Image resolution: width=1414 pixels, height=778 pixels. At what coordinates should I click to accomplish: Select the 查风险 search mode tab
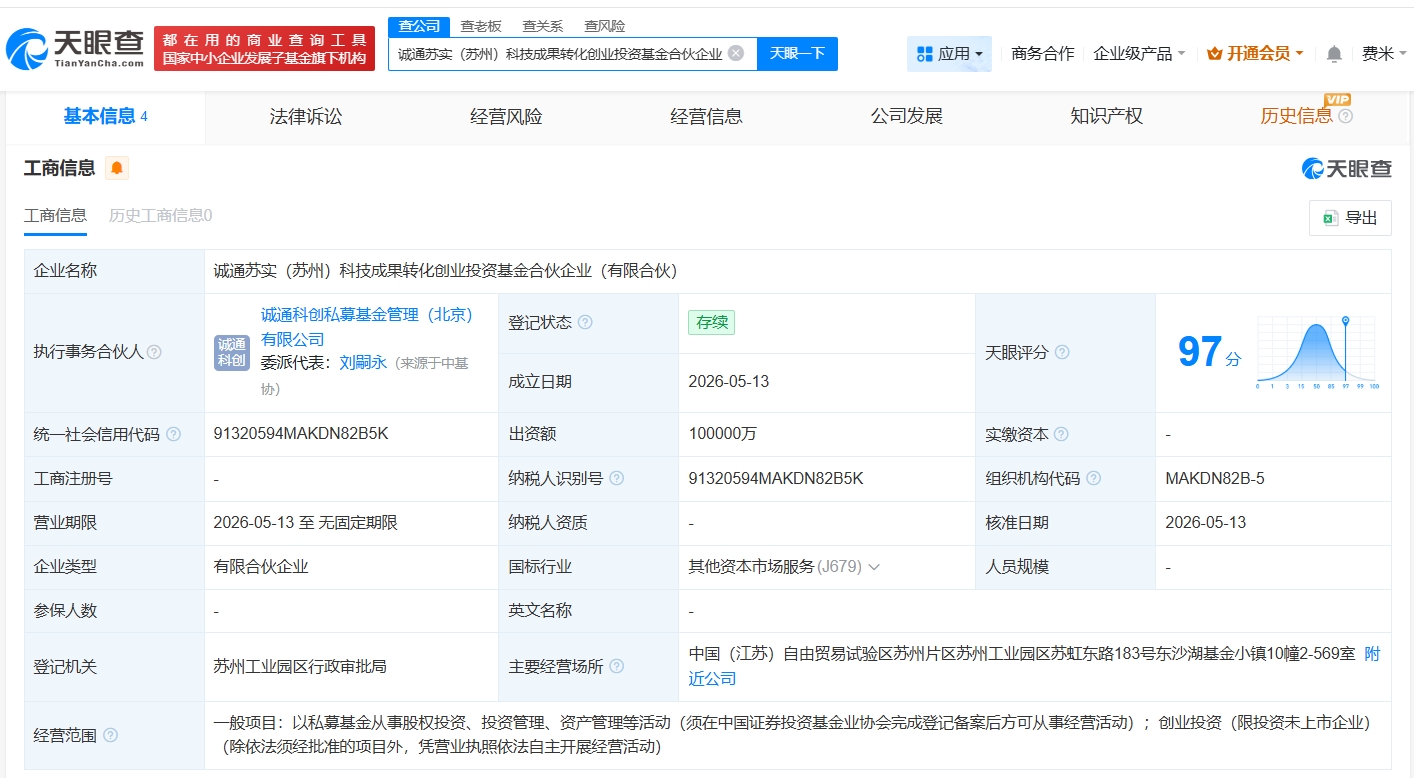point(605,26)
